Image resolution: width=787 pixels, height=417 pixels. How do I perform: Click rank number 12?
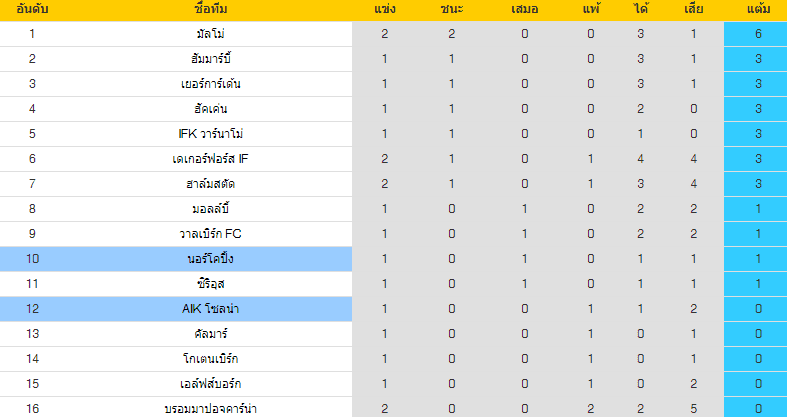[32, 309]
